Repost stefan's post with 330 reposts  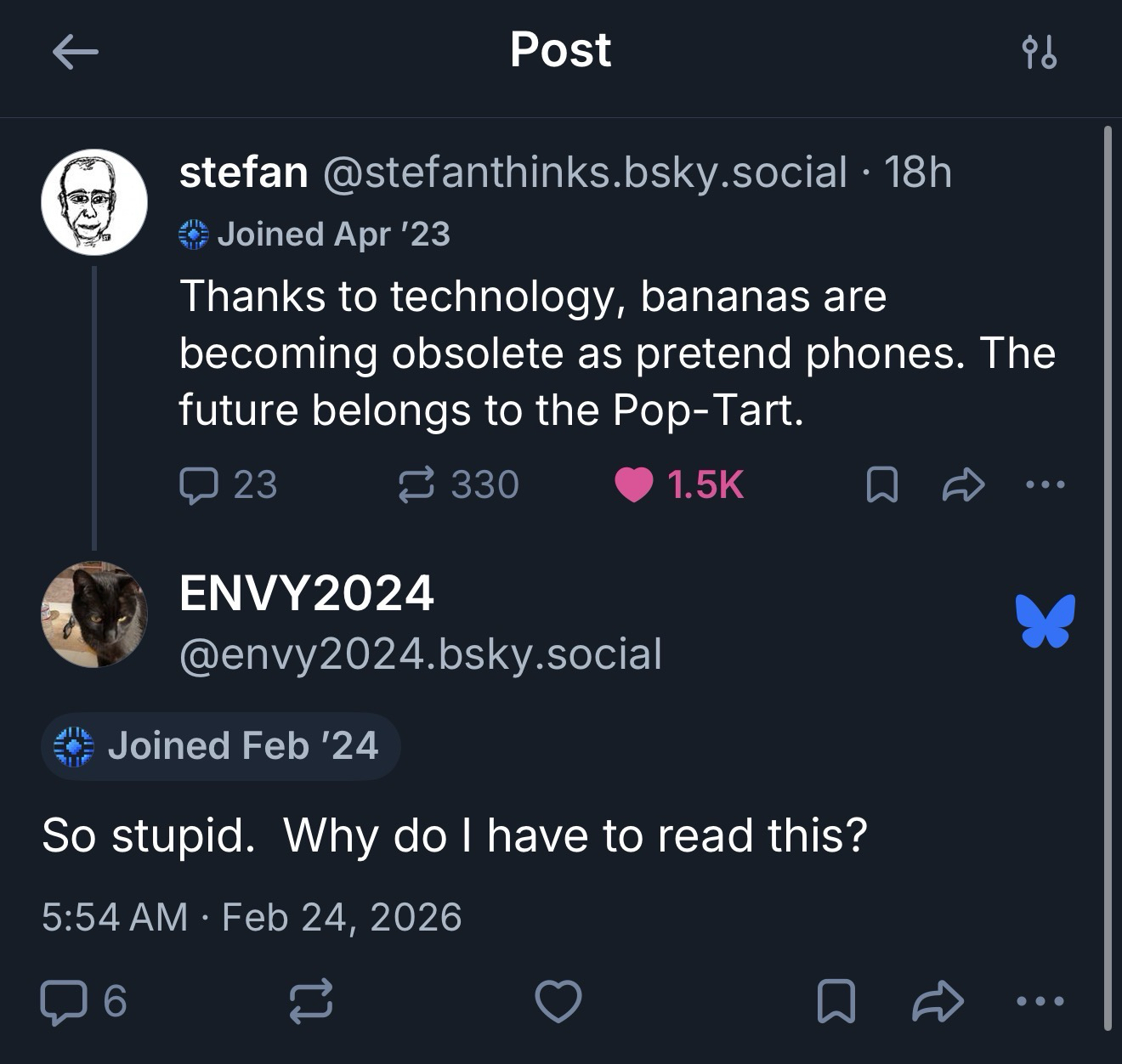coord(416,485)
